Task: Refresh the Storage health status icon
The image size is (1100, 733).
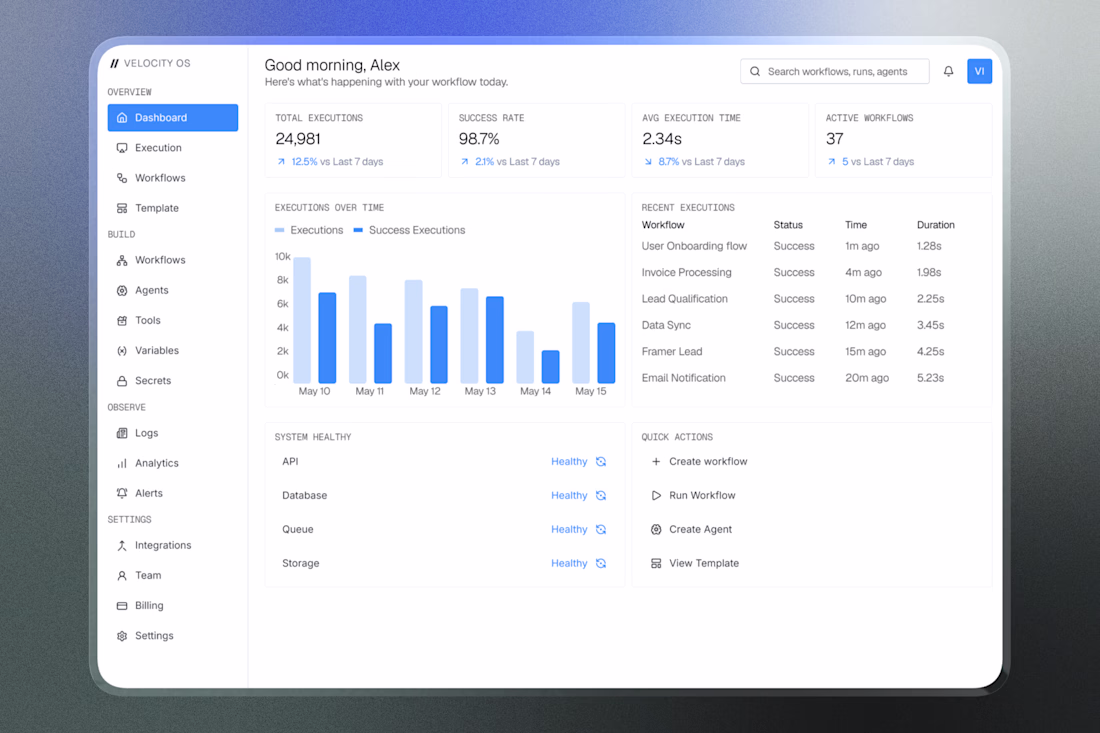Action: 601,563
